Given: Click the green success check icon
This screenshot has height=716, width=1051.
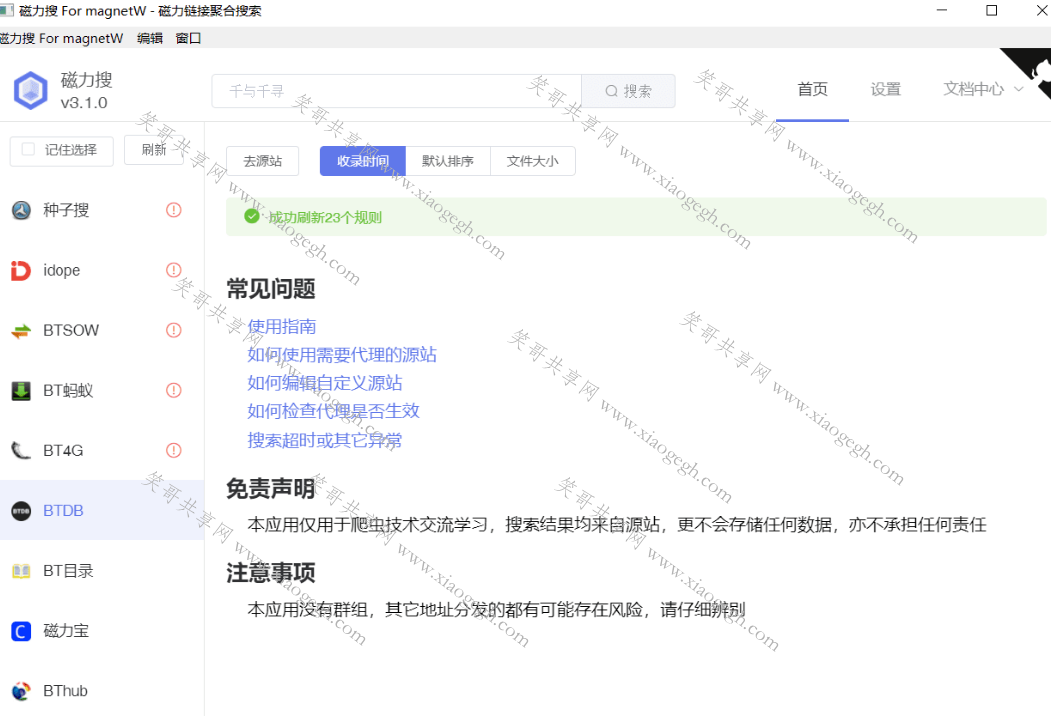Looking at the screenshot, I should pos(252,217).
